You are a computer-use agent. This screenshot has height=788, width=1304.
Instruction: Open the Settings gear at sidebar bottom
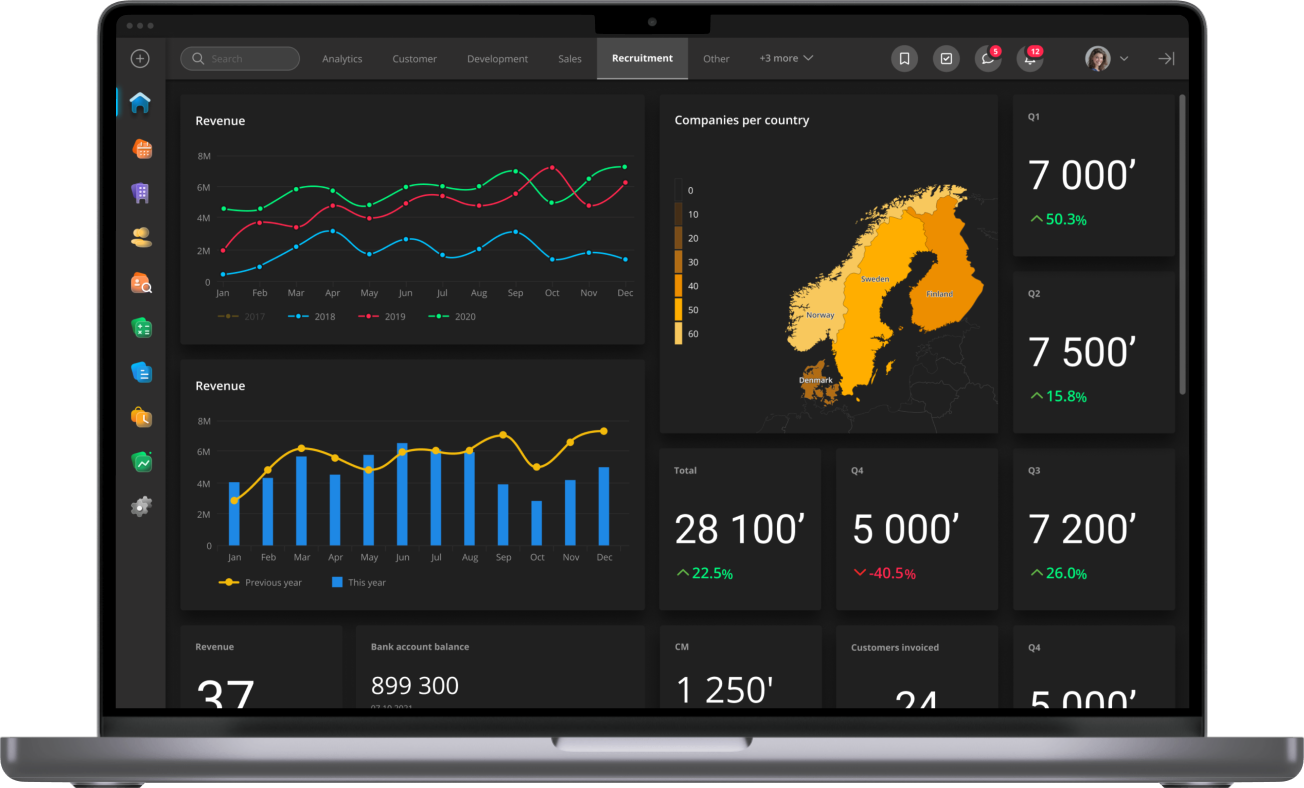pos(140,506)
